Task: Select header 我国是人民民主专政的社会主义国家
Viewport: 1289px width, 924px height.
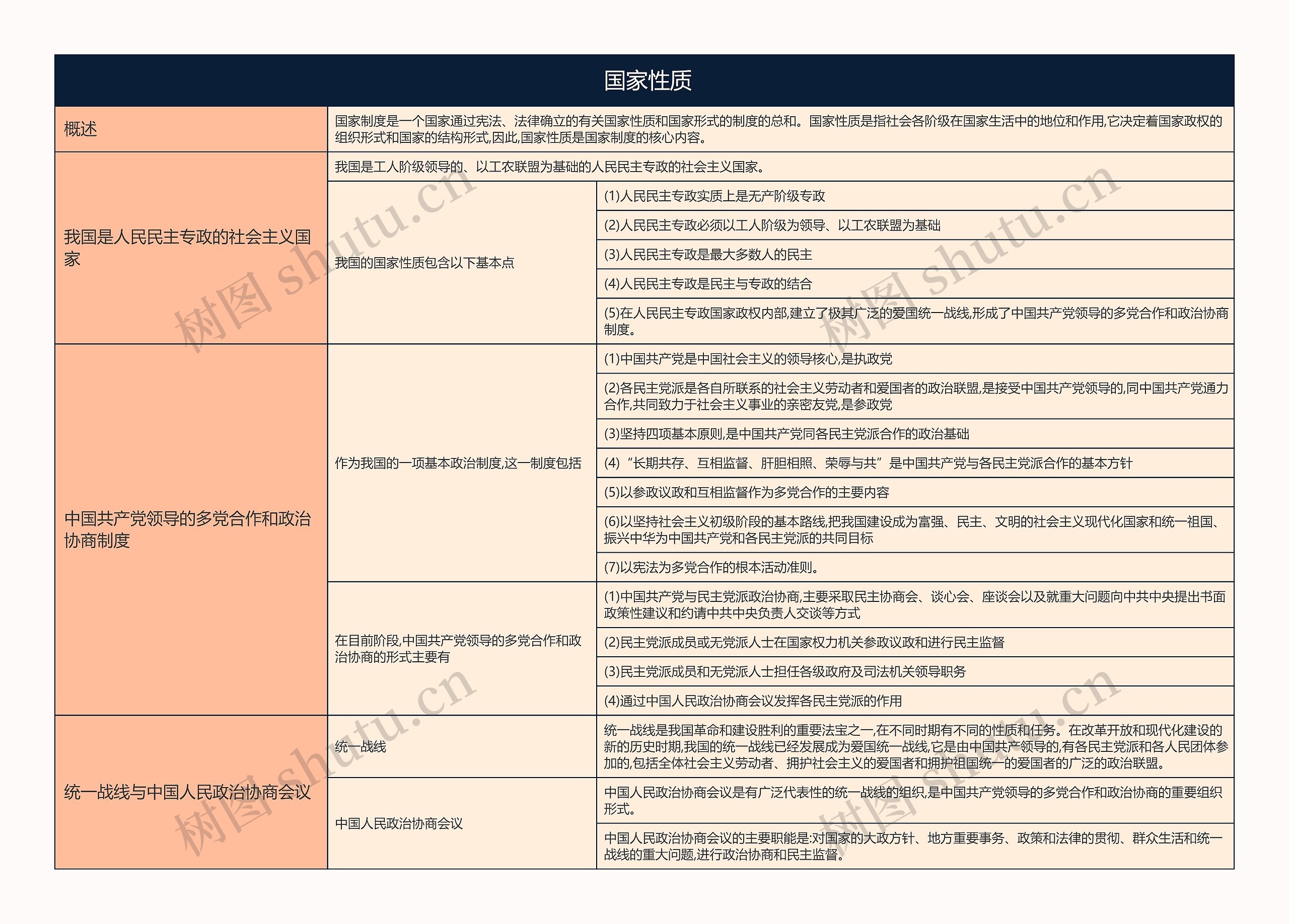Action: [191, 248]
